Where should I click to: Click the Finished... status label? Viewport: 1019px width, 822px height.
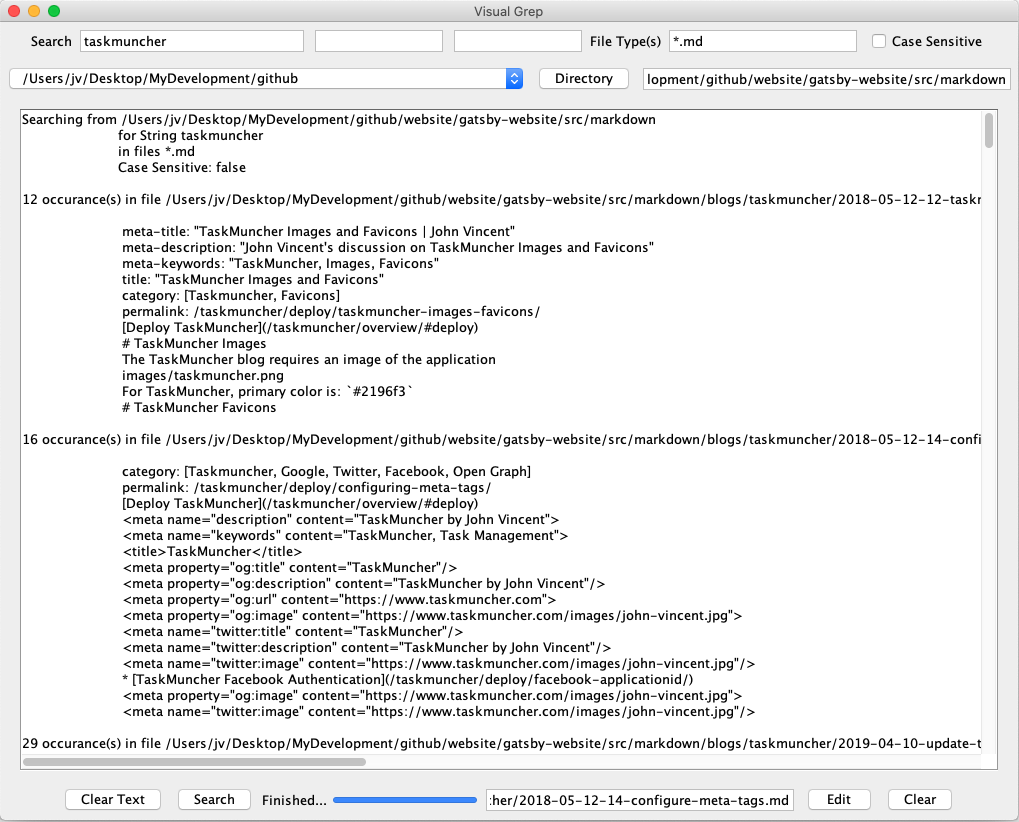[x=294, y=800]
